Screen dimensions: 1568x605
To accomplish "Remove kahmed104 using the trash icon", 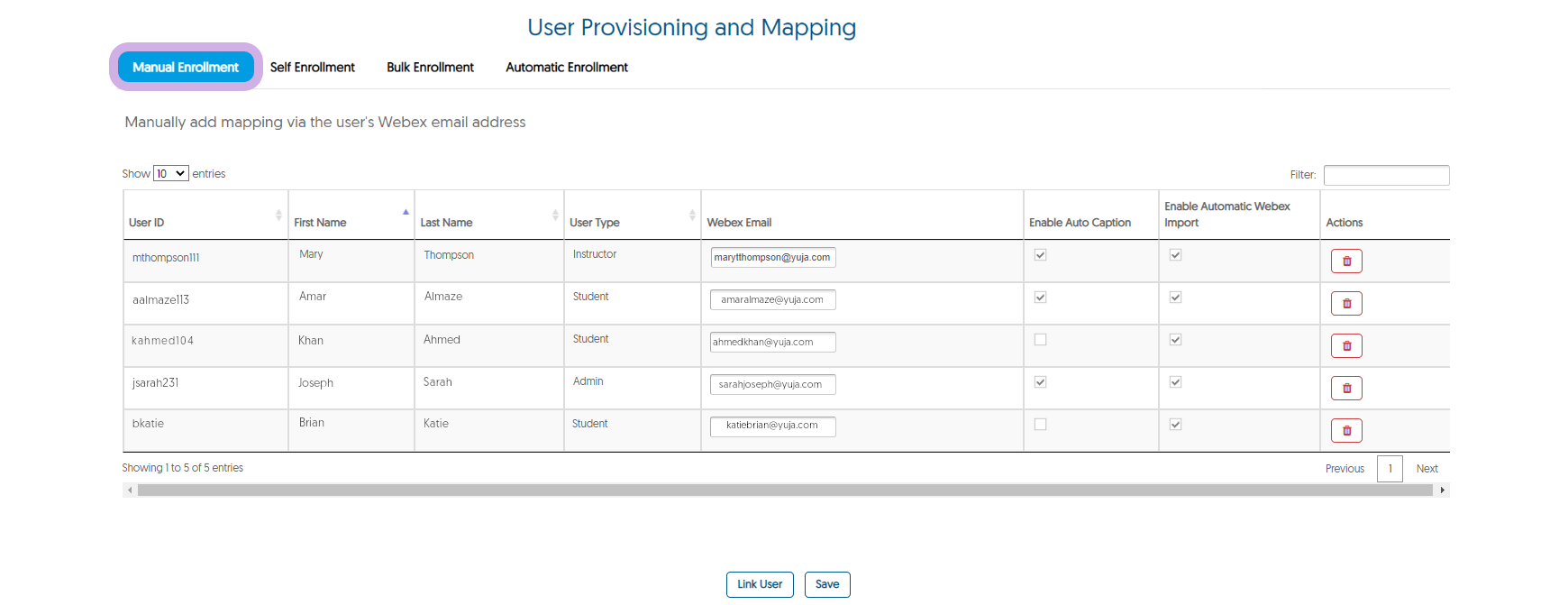I will click(x=1345, y=346).
